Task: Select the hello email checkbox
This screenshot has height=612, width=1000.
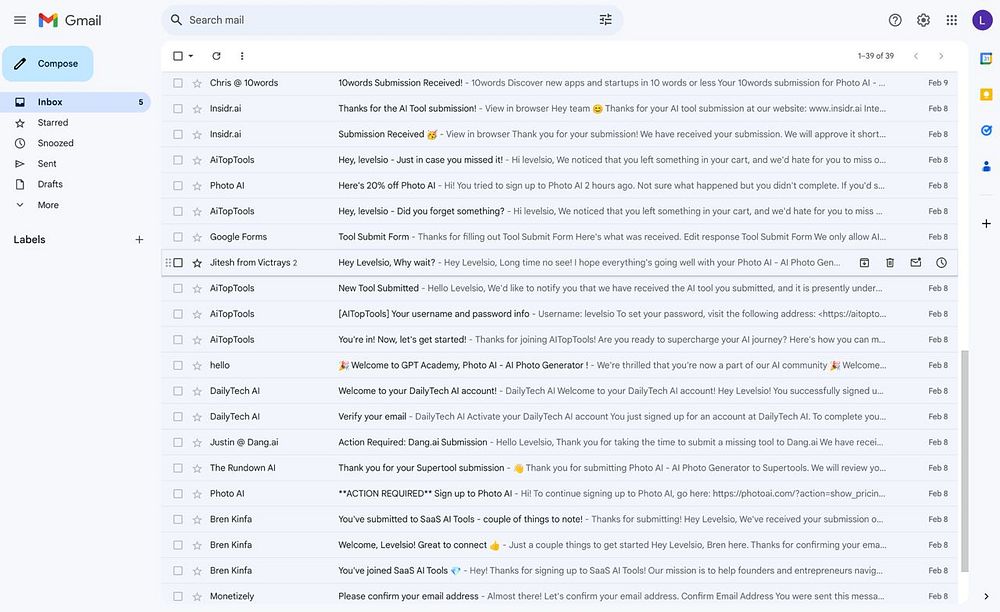Action: click(178, 365)
